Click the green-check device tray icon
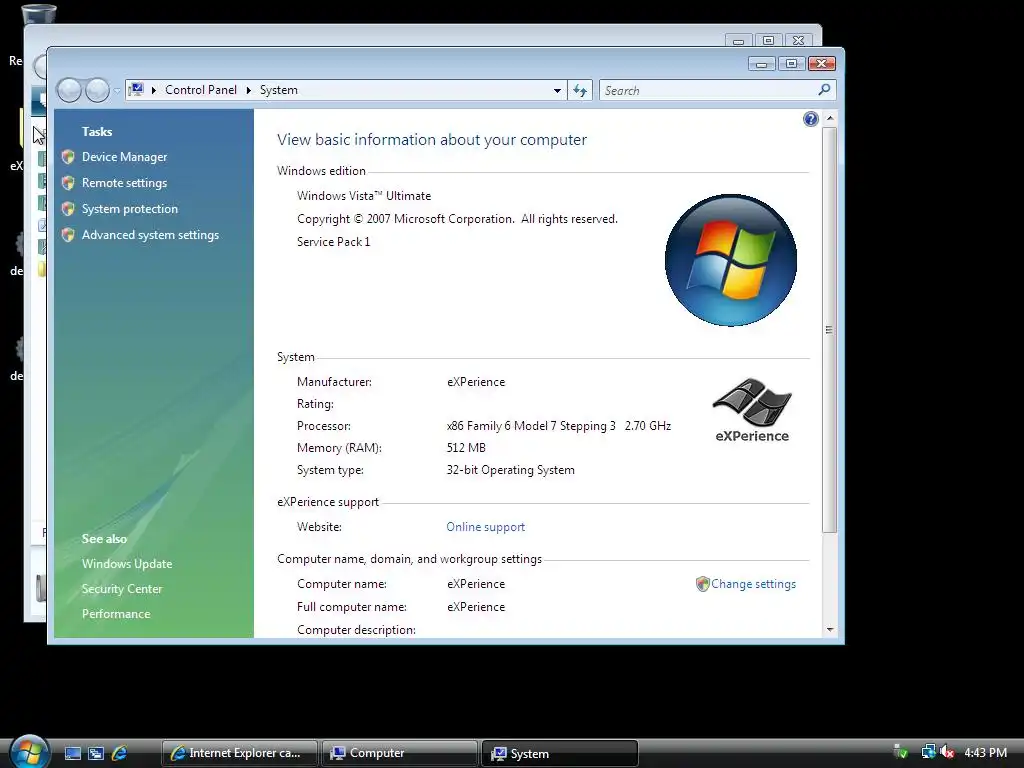1024x768 pixels. click(x=901, y=752)
